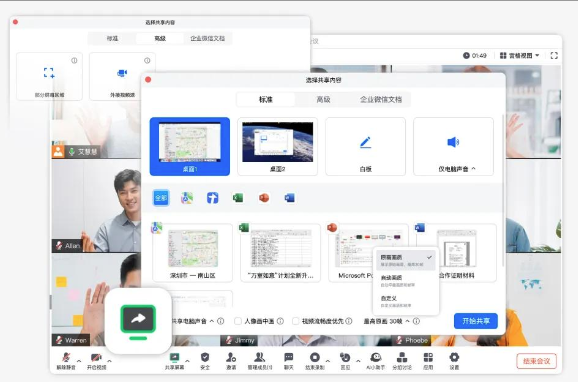Click the fullscreen icon in meeting window
Viewport: 578px width, 382px height.
coord(554,56)
